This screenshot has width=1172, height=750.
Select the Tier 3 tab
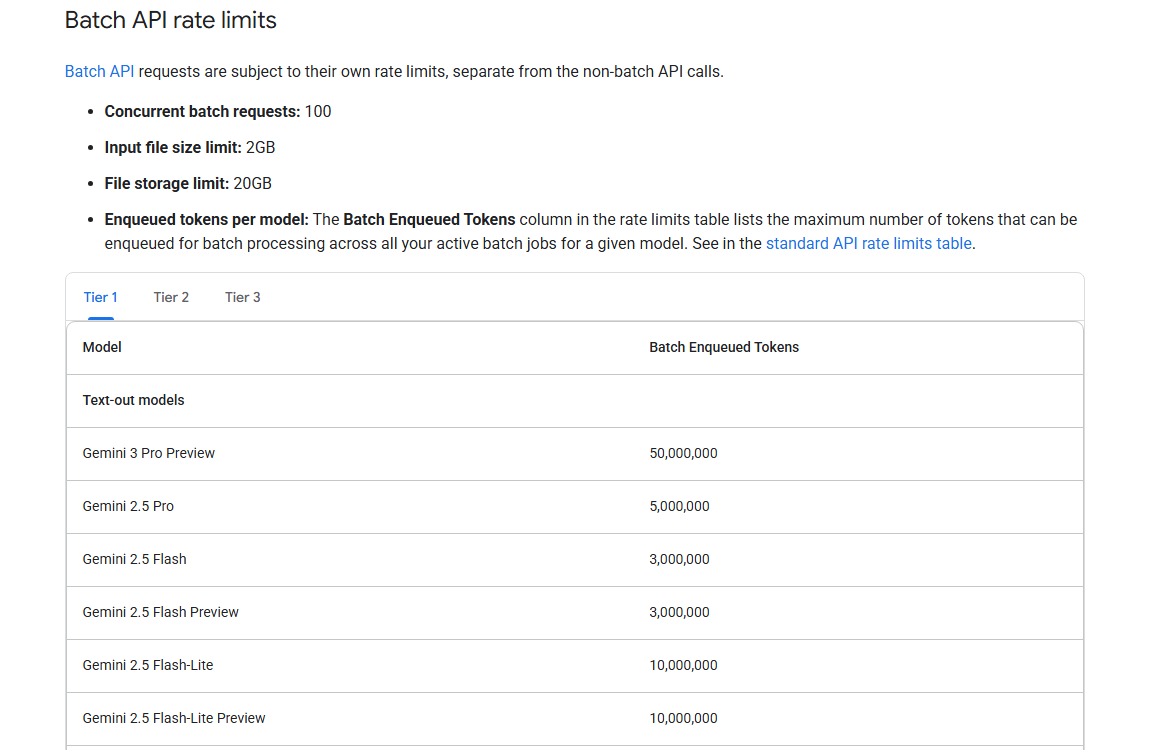pyautogui.click(x=242, y=297)
